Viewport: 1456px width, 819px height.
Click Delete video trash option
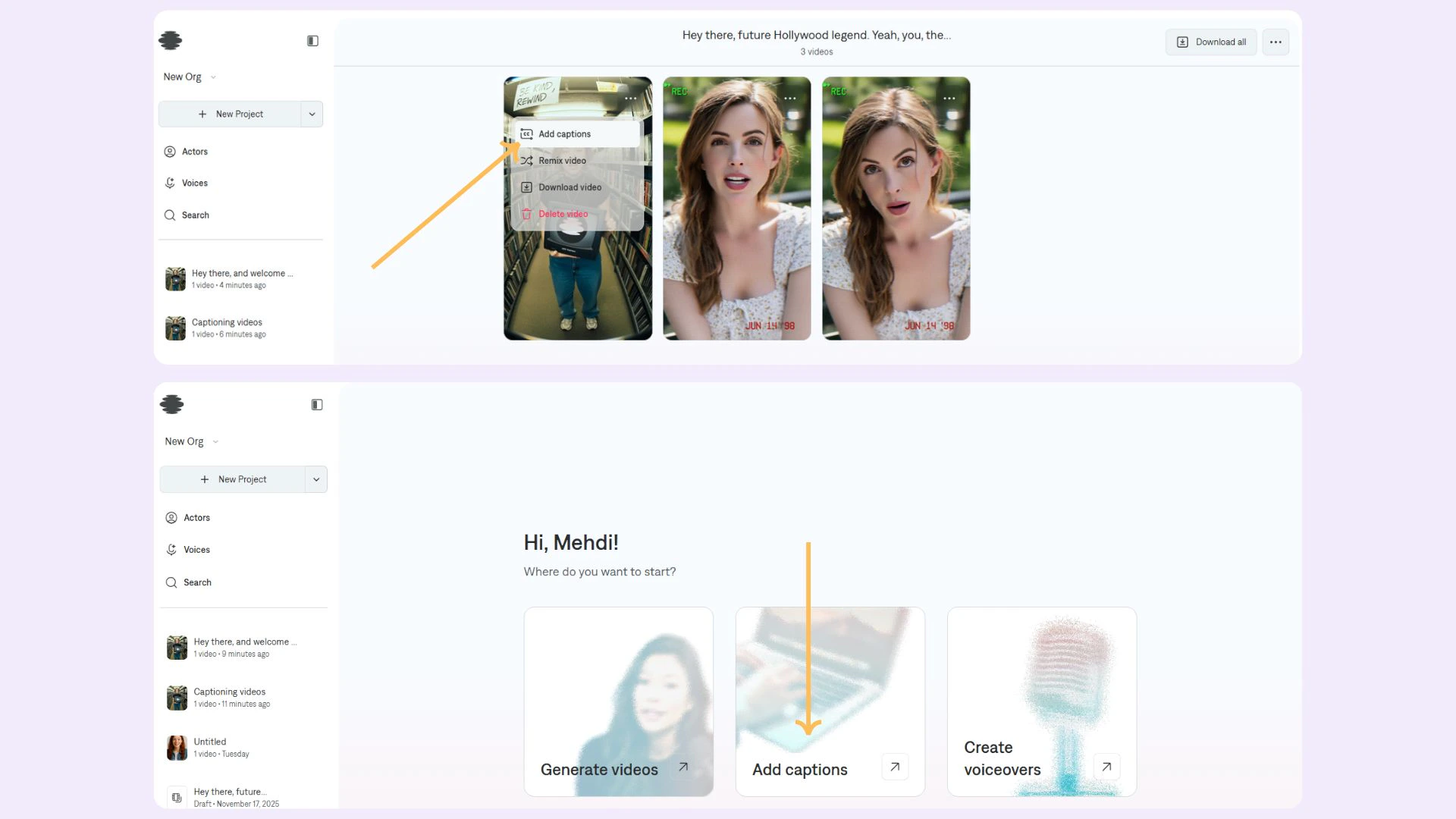coord(562,214)
